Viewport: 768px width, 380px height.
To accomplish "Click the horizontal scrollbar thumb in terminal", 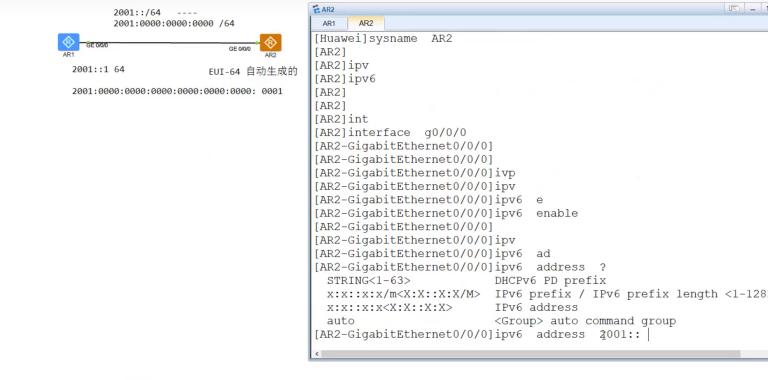I will click(530, 354).
